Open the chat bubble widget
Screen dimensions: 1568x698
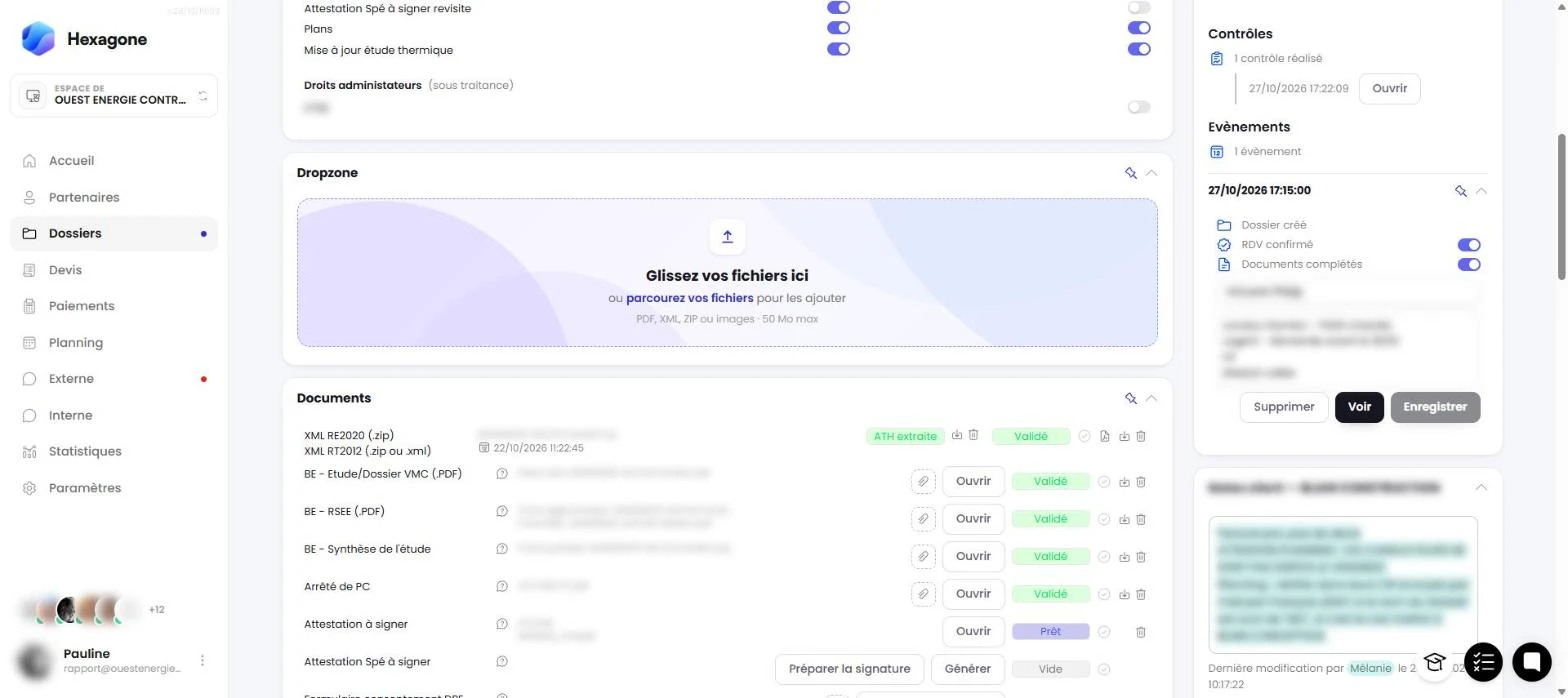(x=1530, y=661)
